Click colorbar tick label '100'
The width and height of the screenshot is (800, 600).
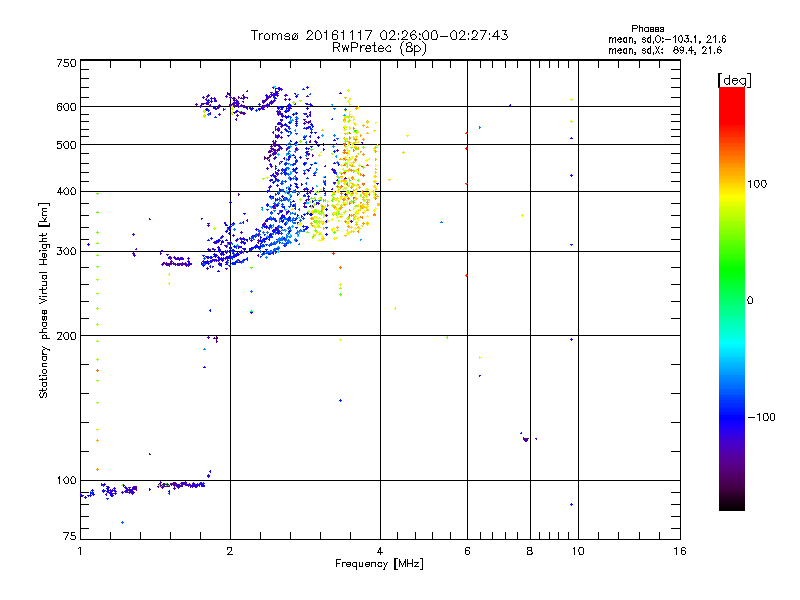pos(757,184)
